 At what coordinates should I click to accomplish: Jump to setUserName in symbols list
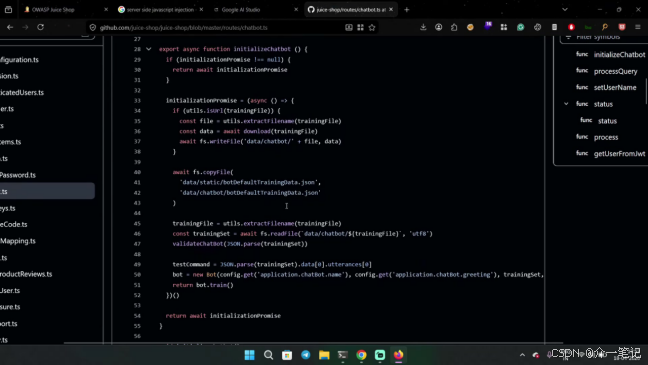pyautogui.click(x=615, y=88)
